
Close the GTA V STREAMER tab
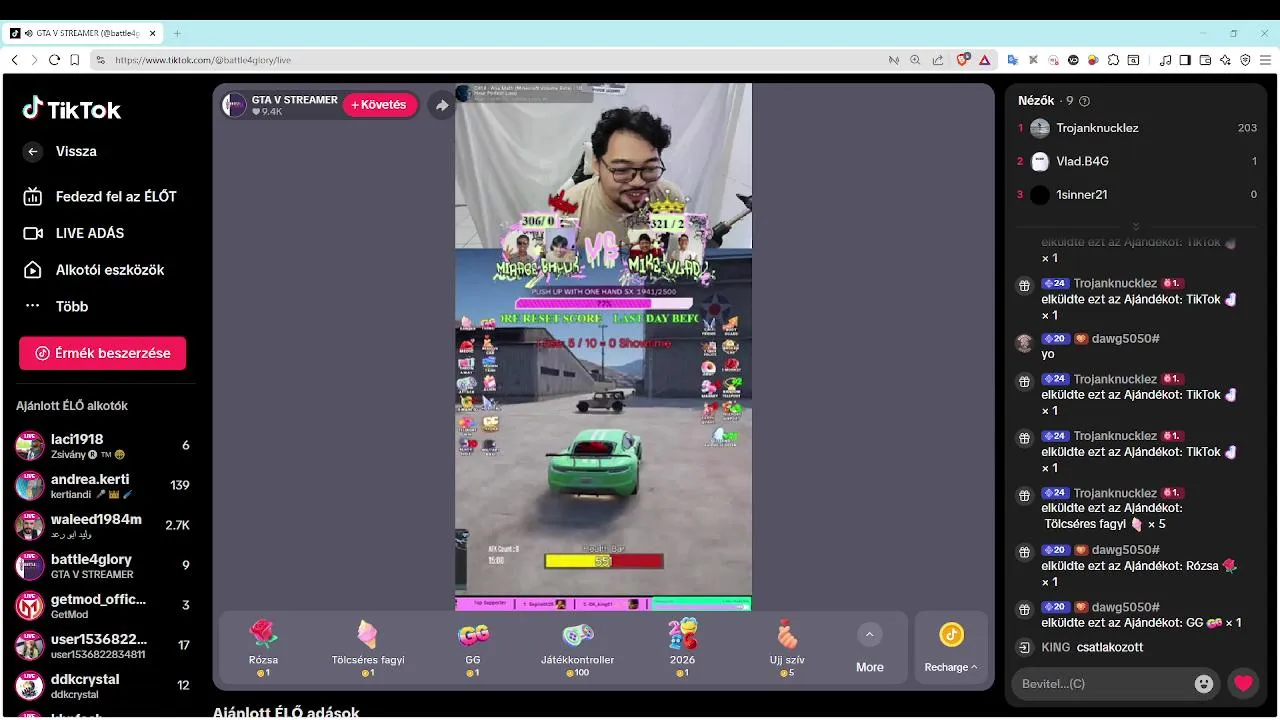click(153, 33)
